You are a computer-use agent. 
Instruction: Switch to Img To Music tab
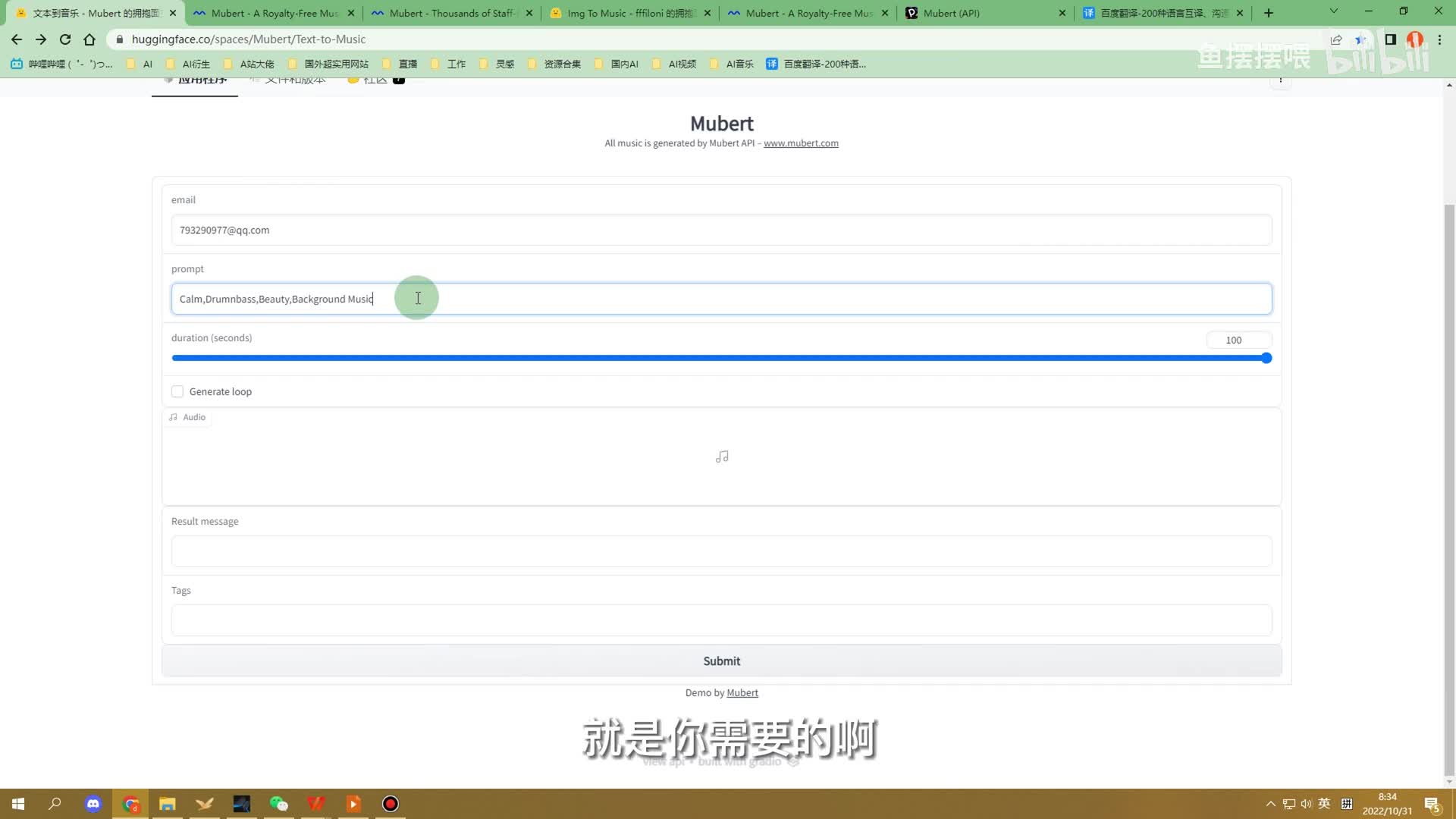pyautogui.click(x=629, y=13)
